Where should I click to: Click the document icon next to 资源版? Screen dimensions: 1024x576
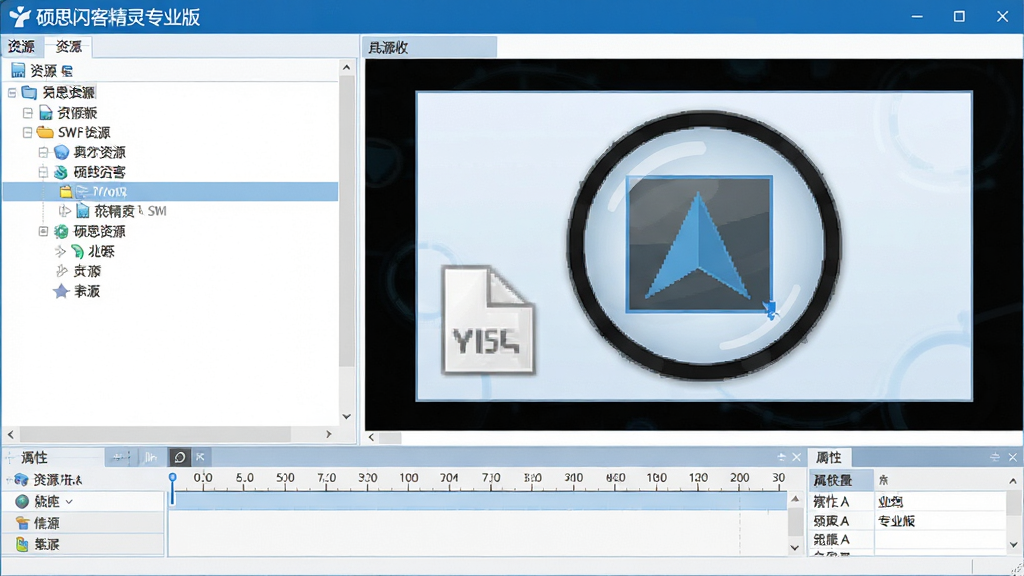pos(45,113)
